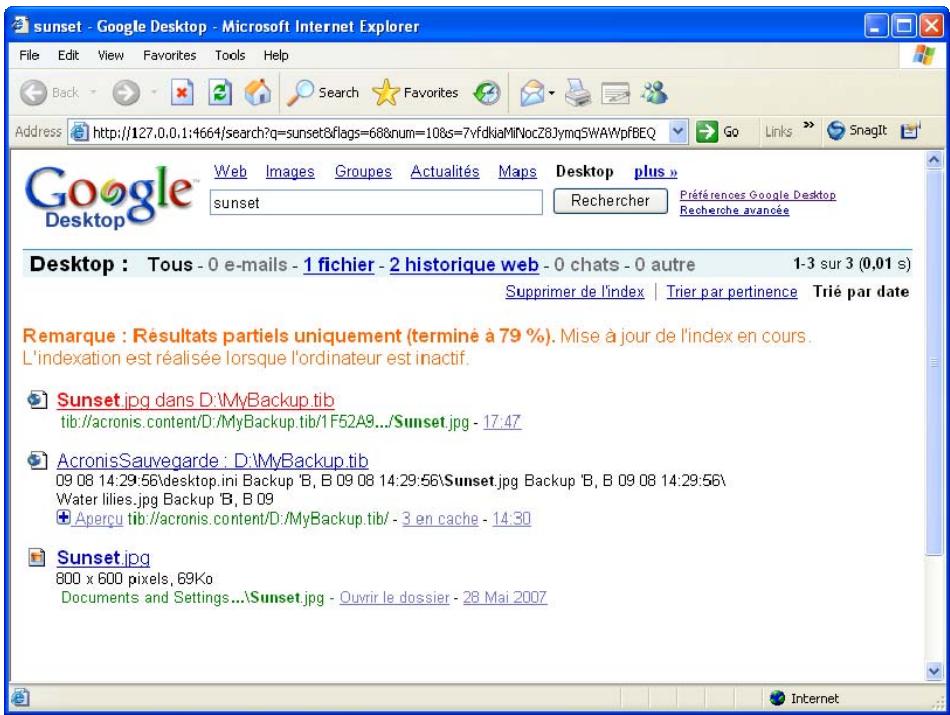Image resolution: width=950 pixels, height=715 pixels.
Task: Click the Internet zone globe icon
Action: click(777, 698)
